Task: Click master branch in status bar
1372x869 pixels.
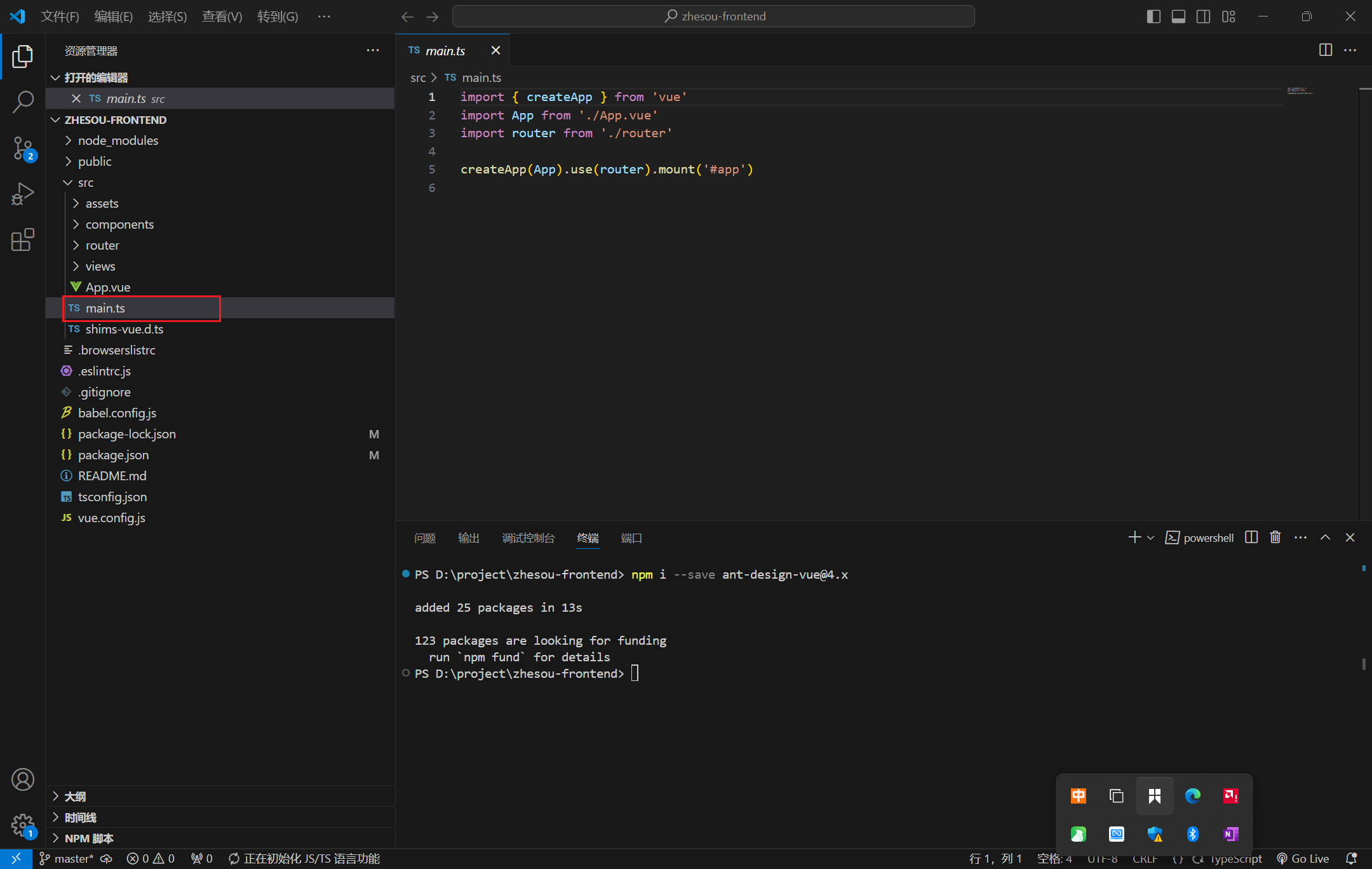Action: pyautogui.click(x=66, y=859)
